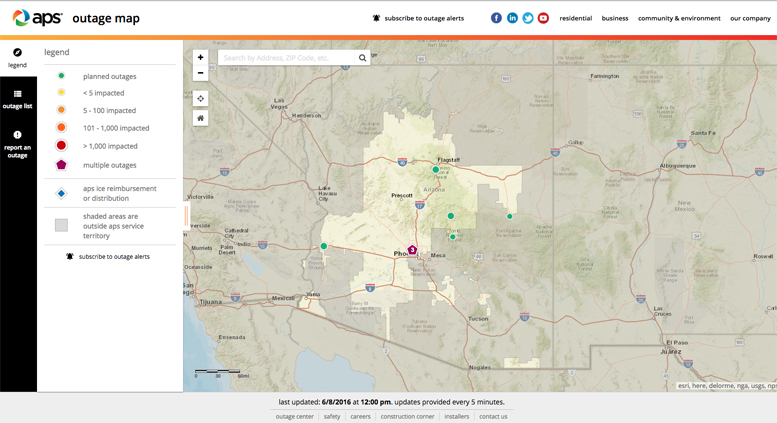
Task: Open community & environment menu
Action: (x=679, y=18)
